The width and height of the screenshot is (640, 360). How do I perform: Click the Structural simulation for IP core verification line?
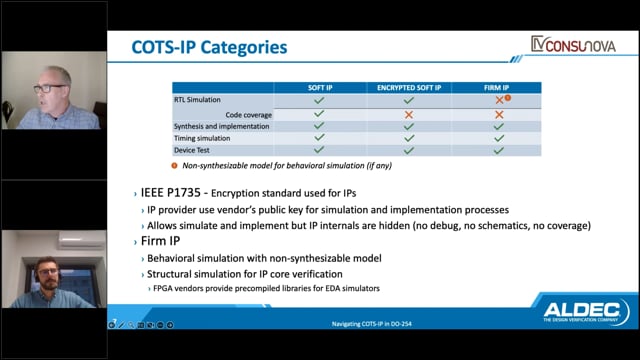(245, 274)
